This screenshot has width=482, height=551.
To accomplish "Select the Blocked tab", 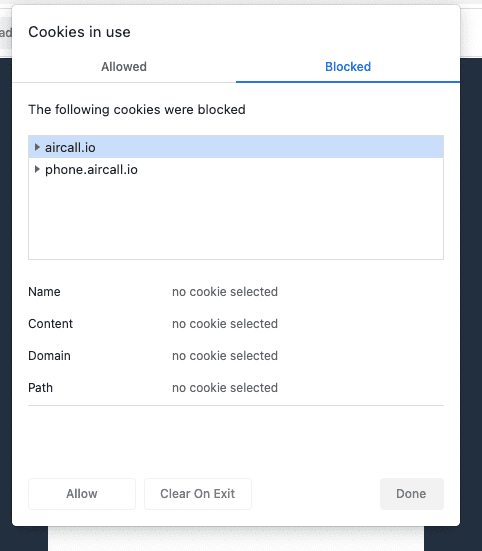I will (348, 67).
